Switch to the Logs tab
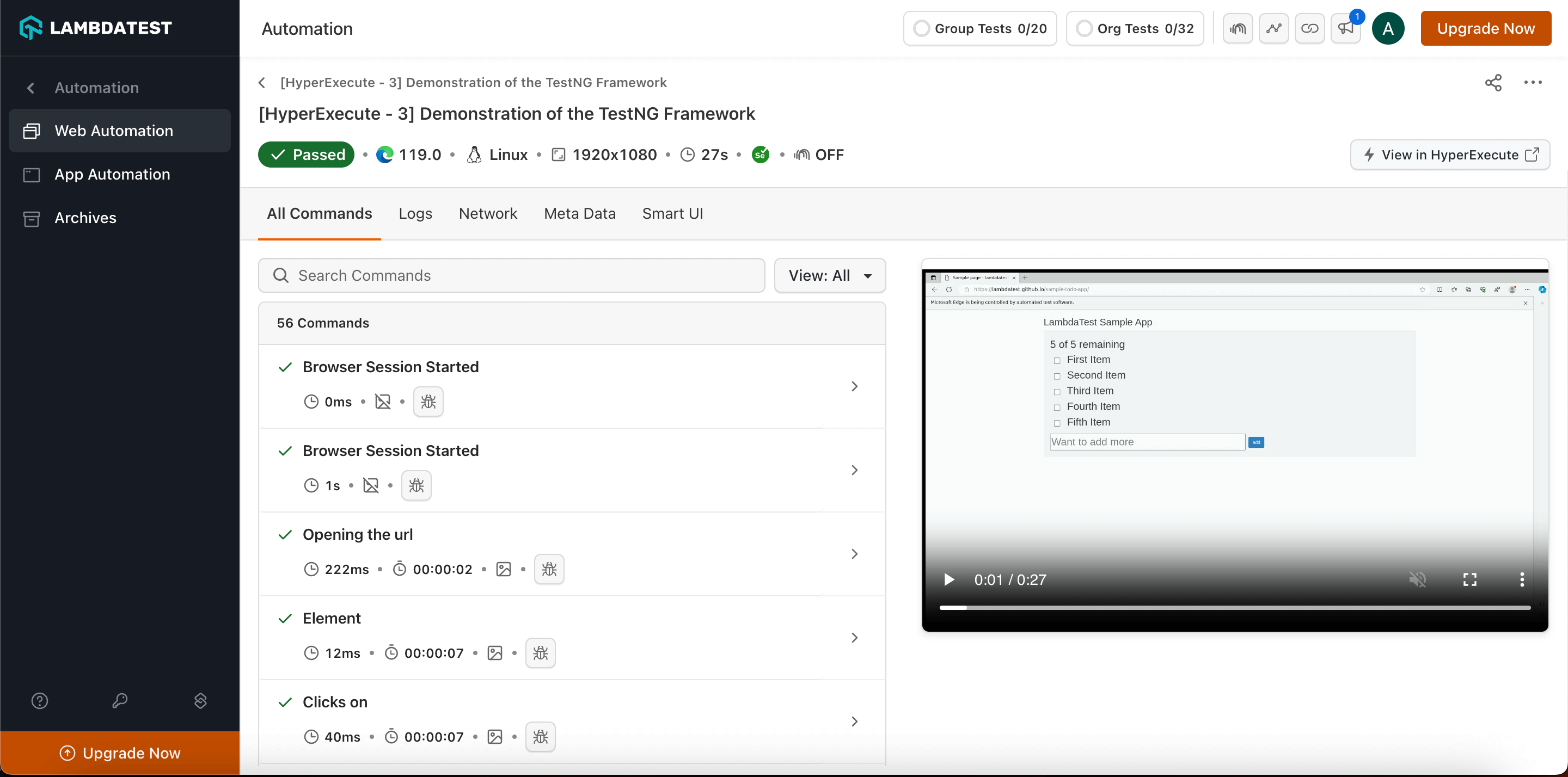The width and height of the screenshot is (1568, 777). click(415, 214)
